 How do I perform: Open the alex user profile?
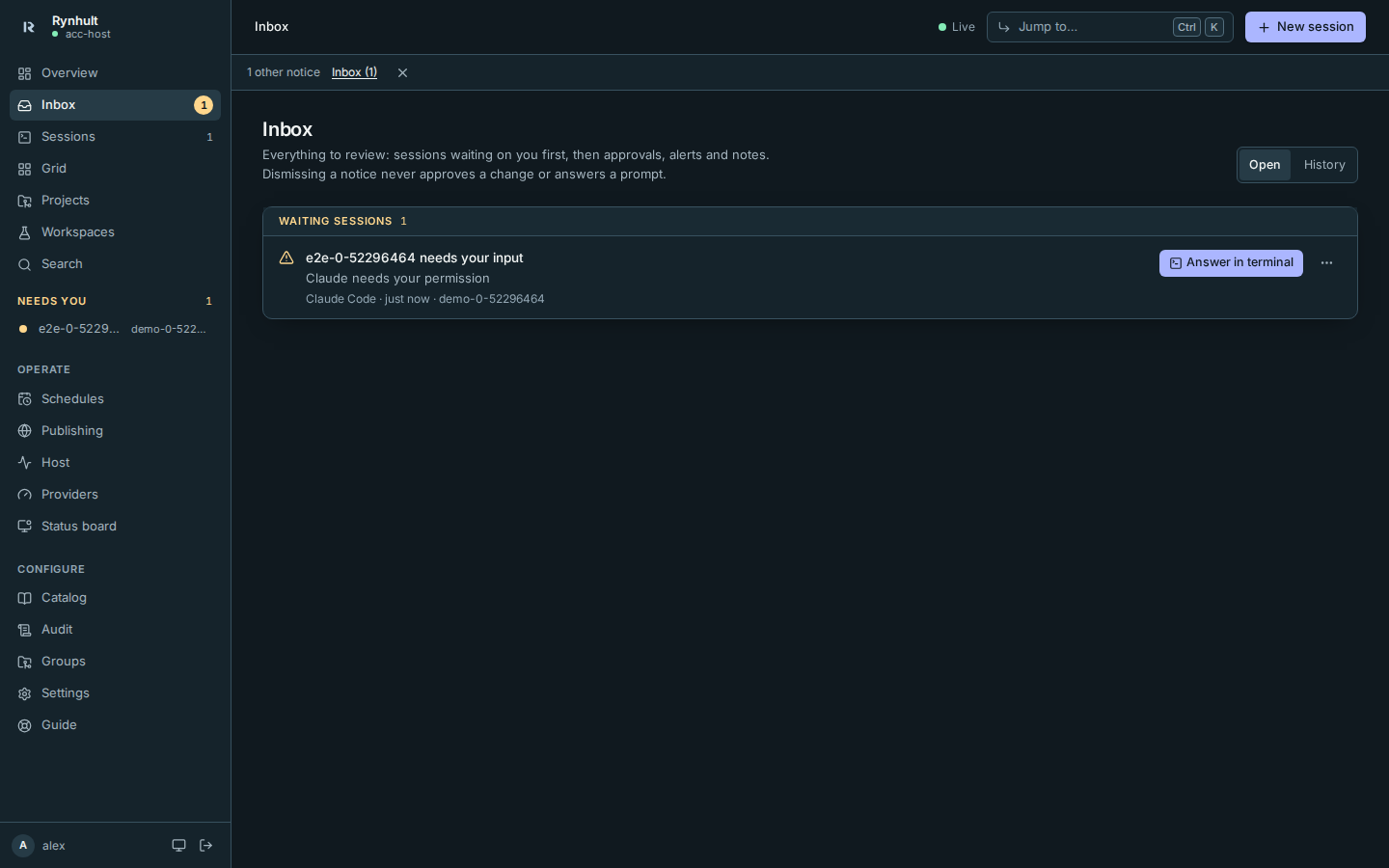coord(41,846)
